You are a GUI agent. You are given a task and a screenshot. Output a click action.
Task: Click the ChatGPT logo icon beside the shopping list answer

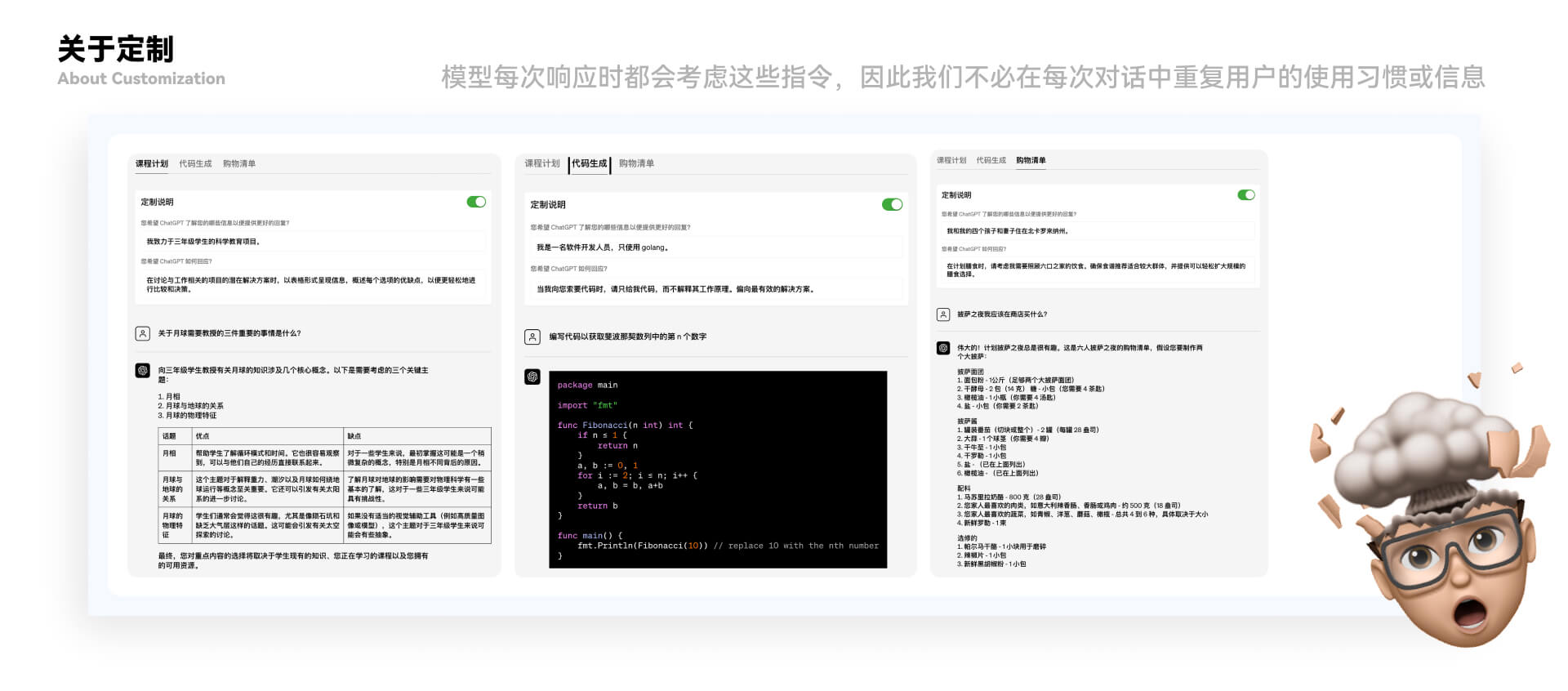(943, 348)
